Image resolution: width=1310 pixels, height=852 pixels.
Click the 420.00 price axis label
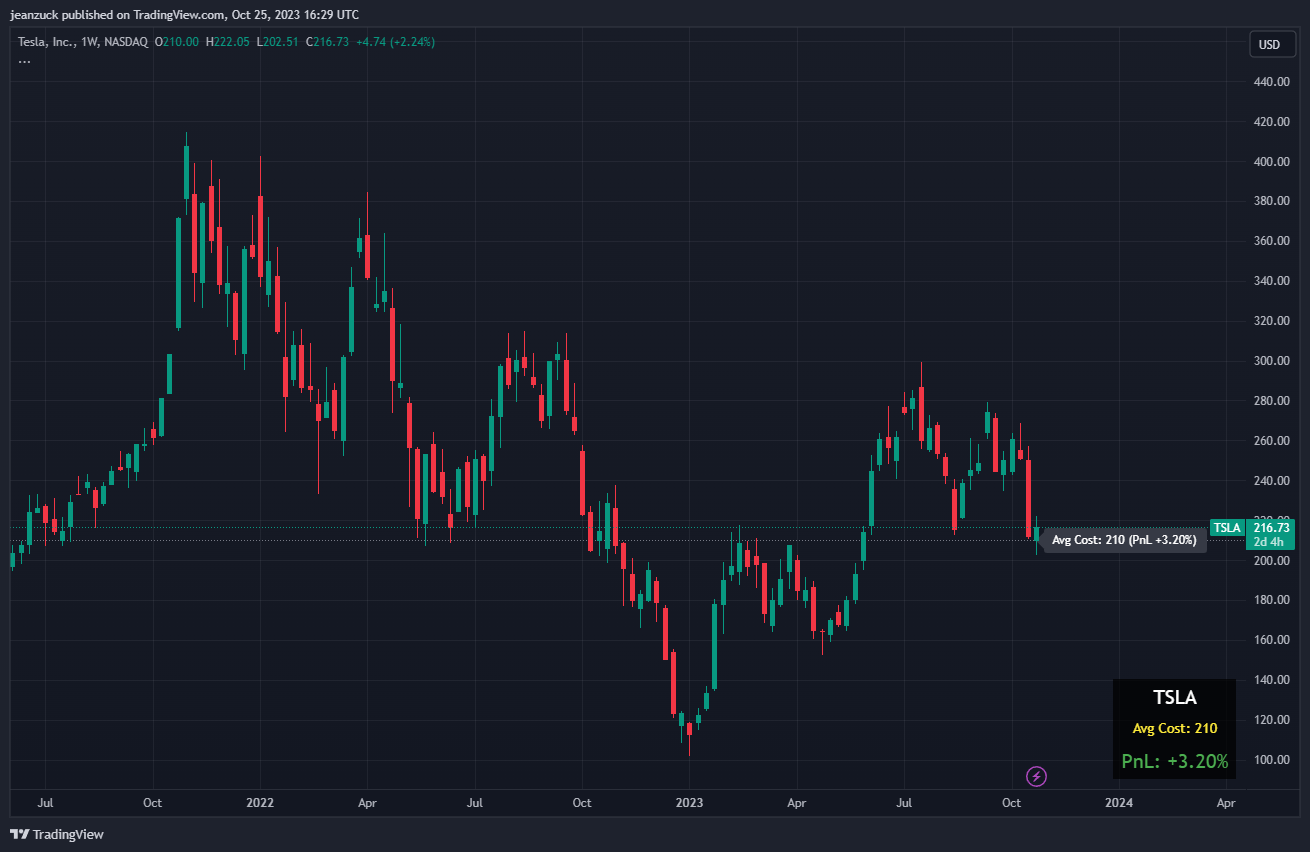(1271, 122)
